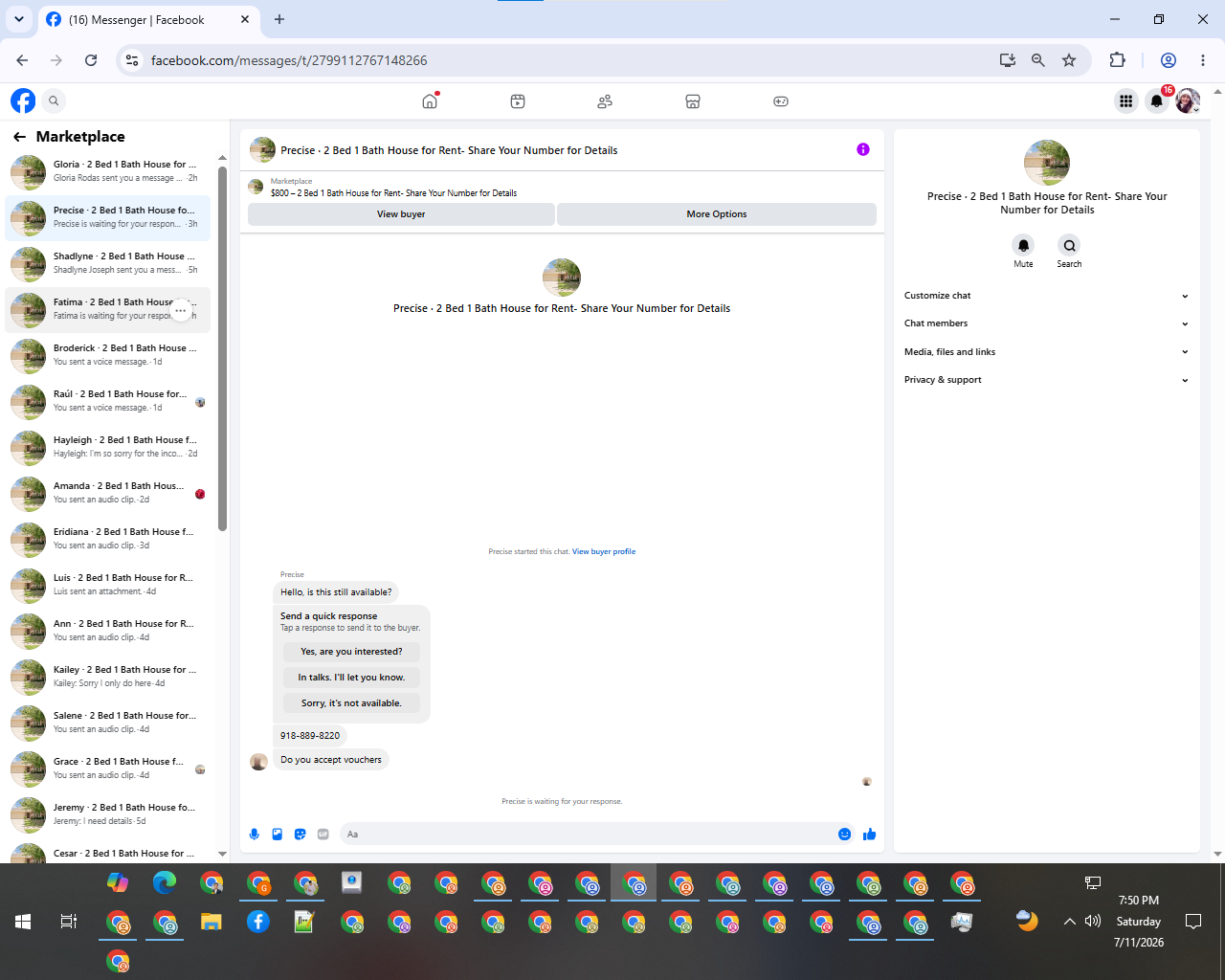This screenshot has width=1225, height=980.
Task: Send a thumbs up like
Action: pyautogui.click(x=869, y=835)
